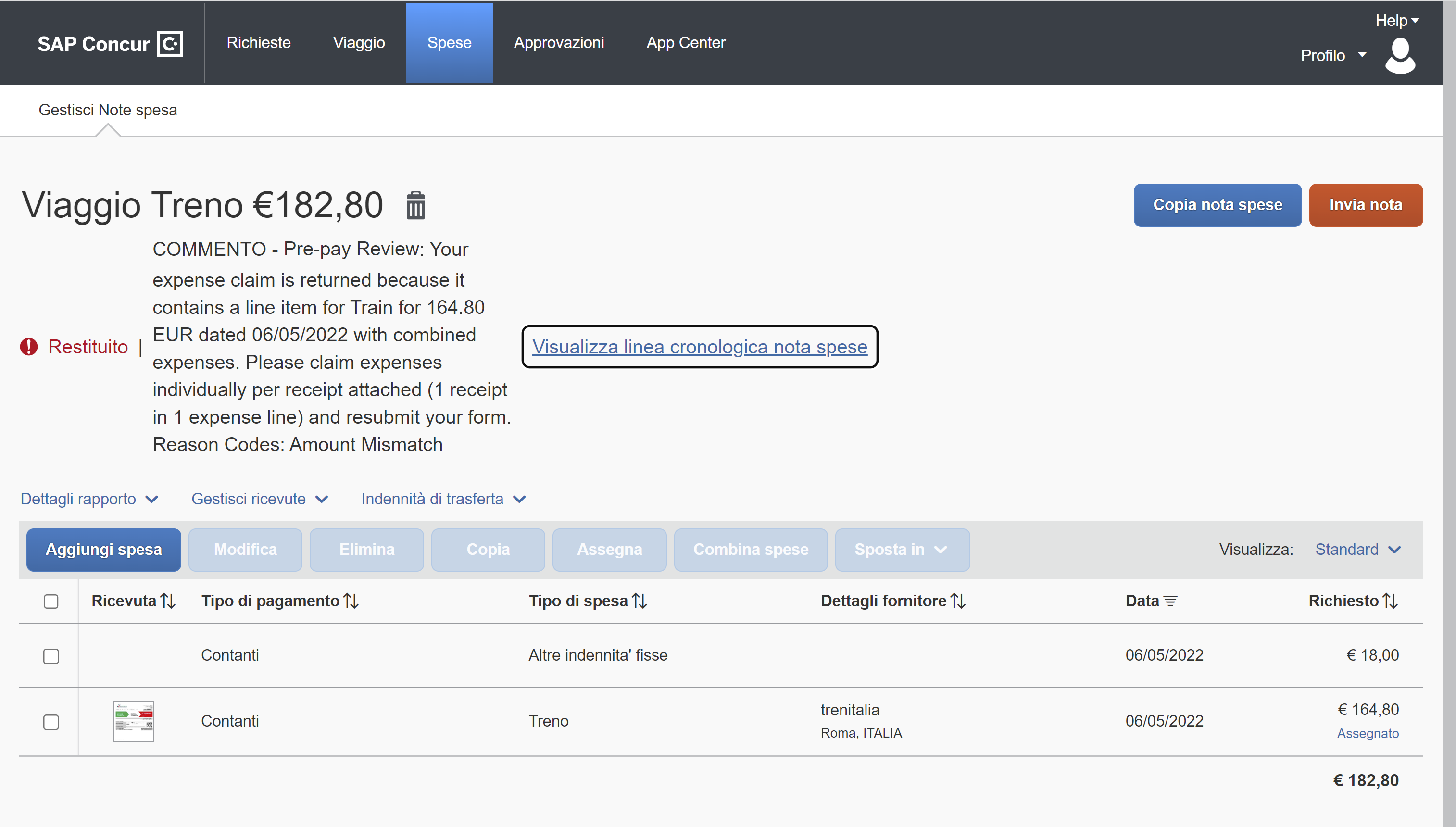Check the Altre indennita' fisse row
Screen dimensions: 1456x827
51,656
